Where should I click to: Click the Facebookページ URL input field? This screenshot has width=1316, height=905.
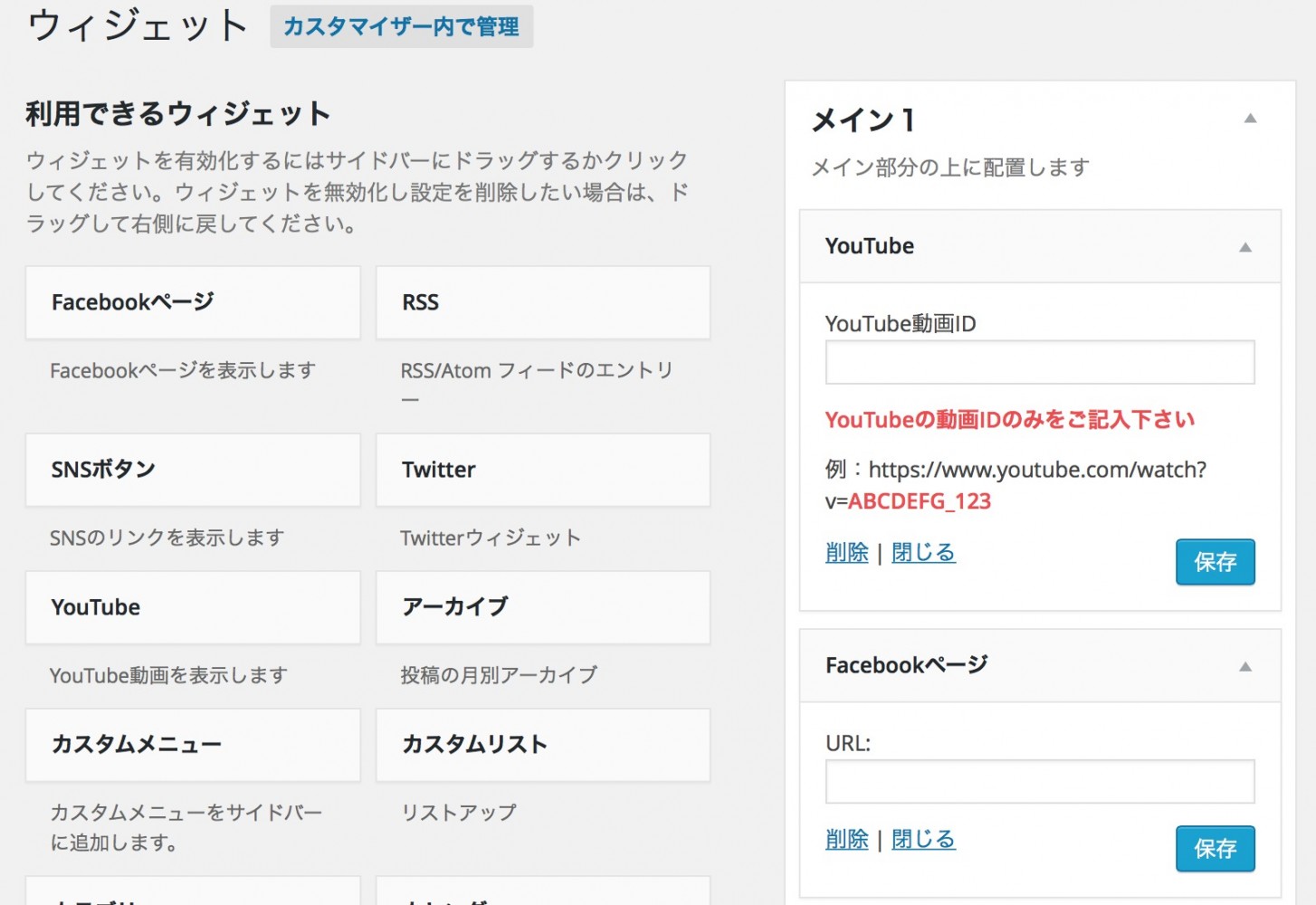(1040, 781)
